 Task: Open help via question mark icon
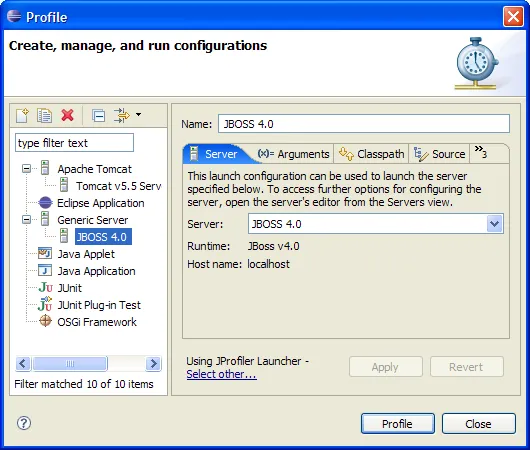point(24,423)
